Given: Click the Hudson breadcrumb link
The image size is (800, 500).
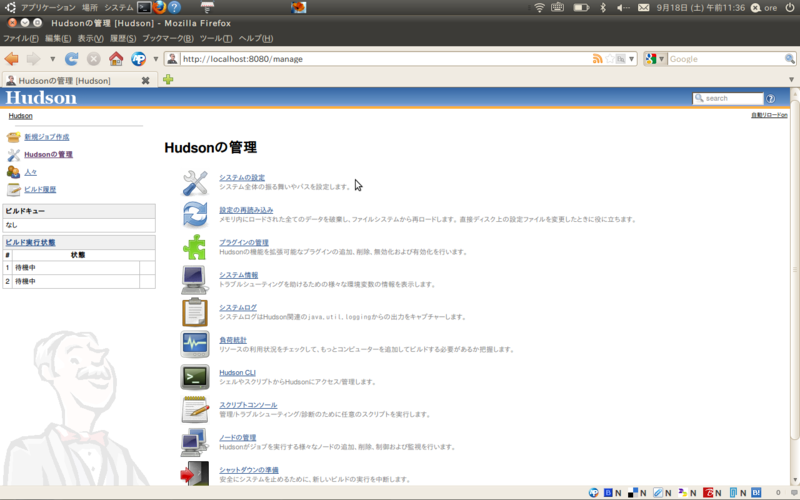Looking at the screenshot, I should (x=20, y=116).
